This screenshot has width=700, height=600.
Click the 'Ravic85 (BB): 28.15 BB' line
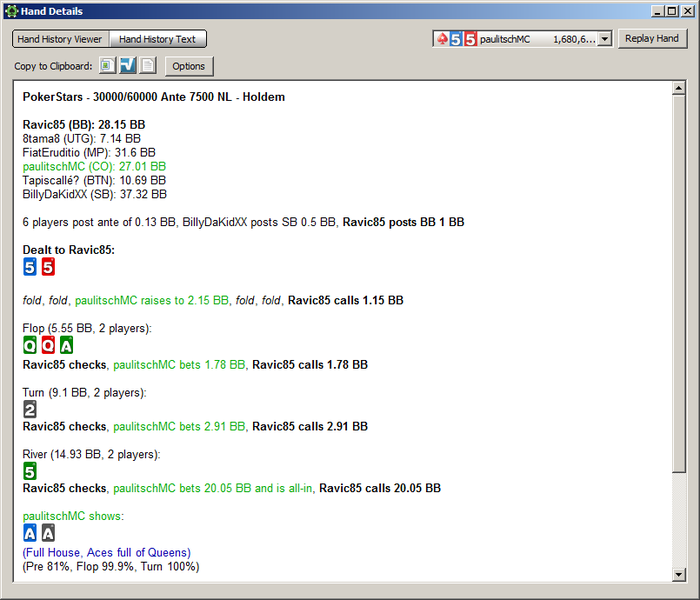tap(84, 125)
